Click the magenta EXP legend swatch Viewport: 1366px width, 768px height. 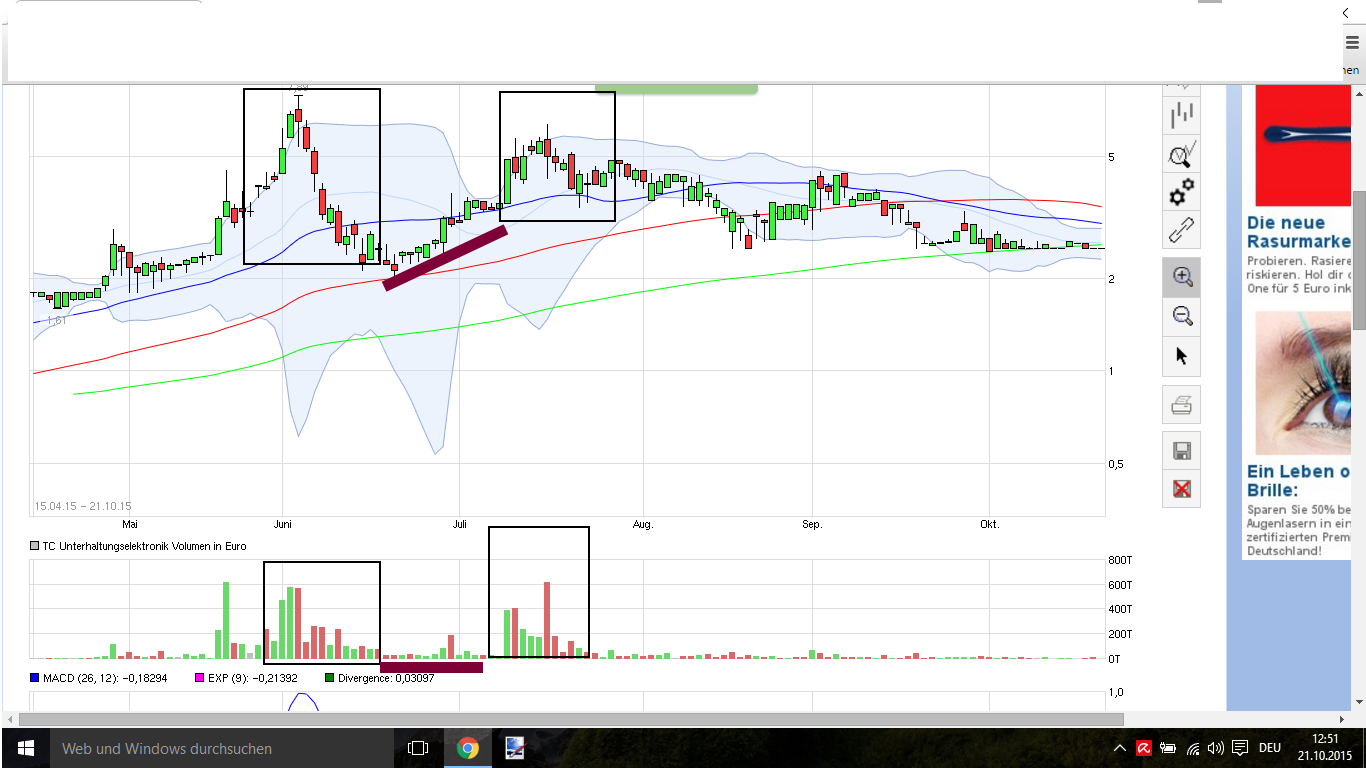[x=200, y=678]
